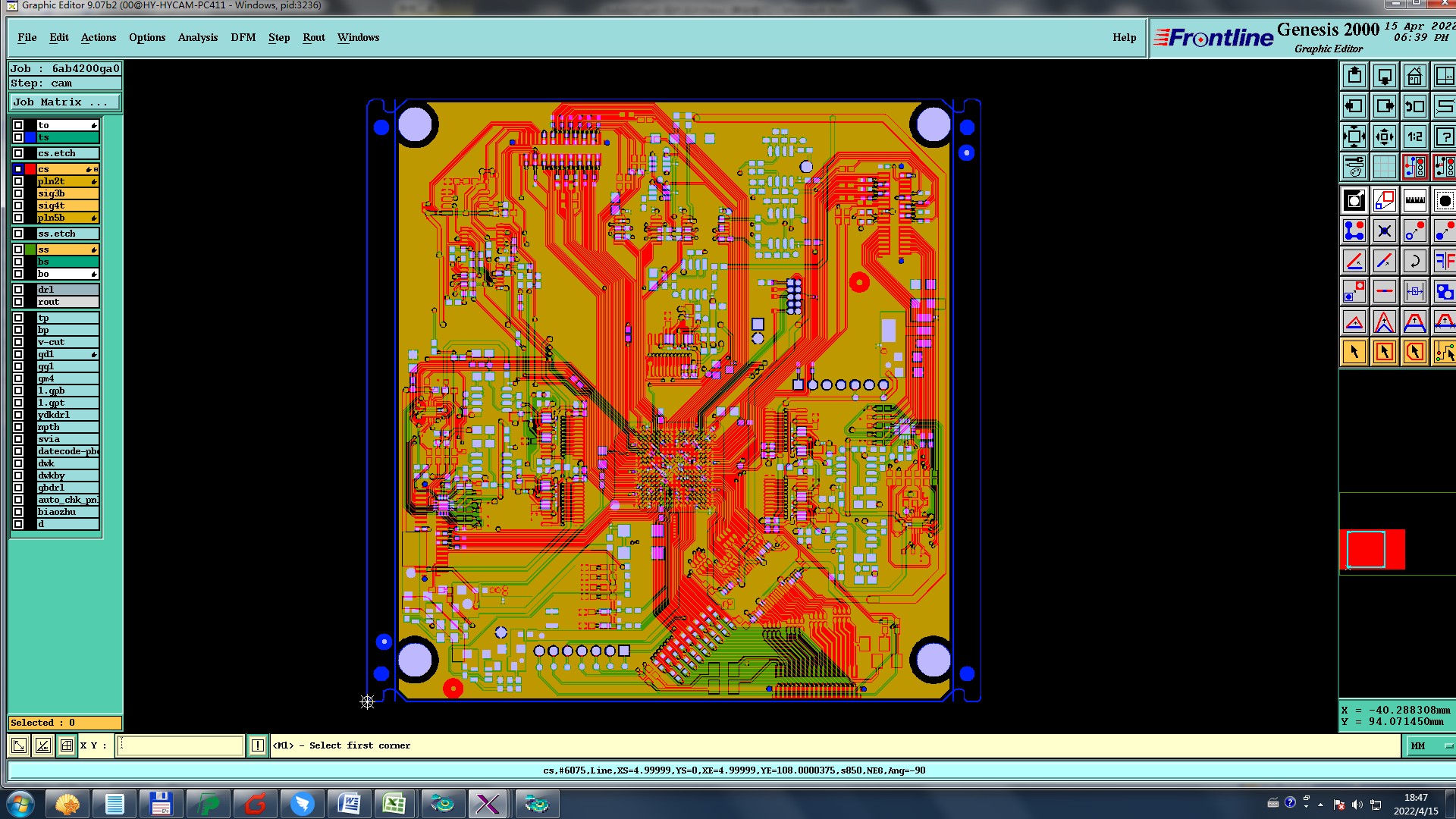1456x819 pixels.
Task: Open the measuring ruler tool
Action: [1414, 201]
